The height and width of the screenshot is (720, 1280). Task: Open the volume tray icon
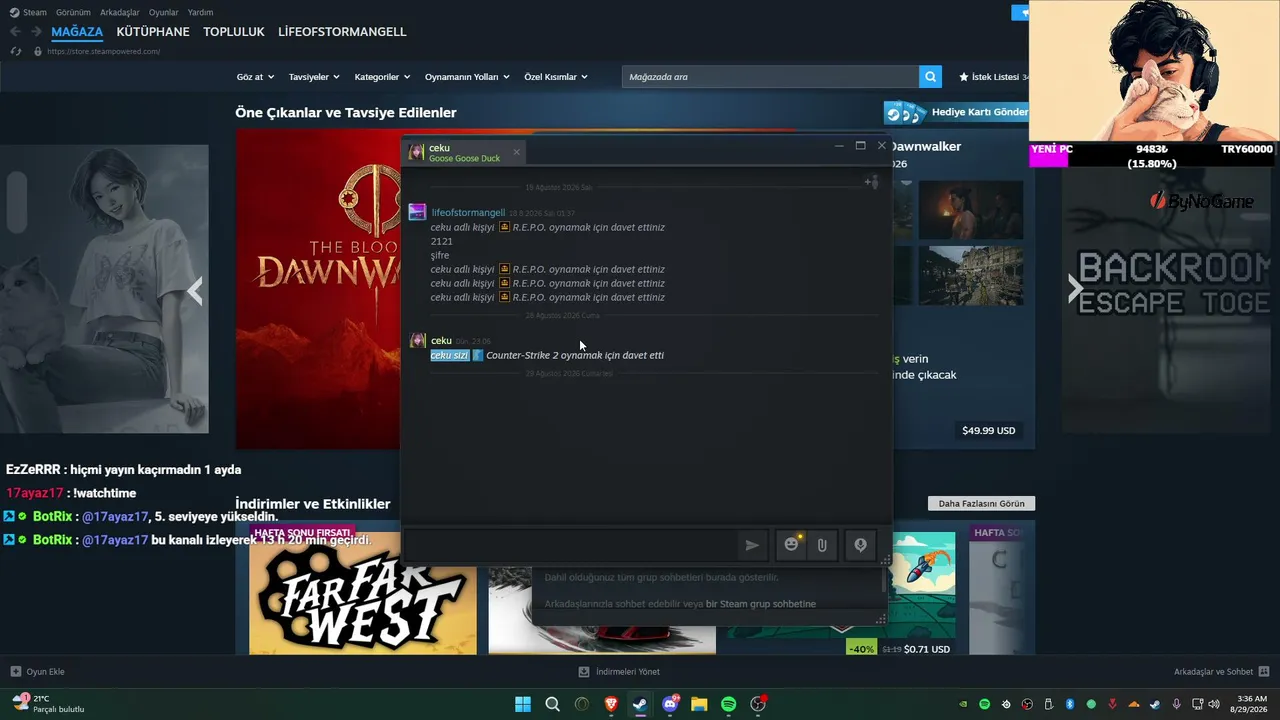pos(1213,704)
